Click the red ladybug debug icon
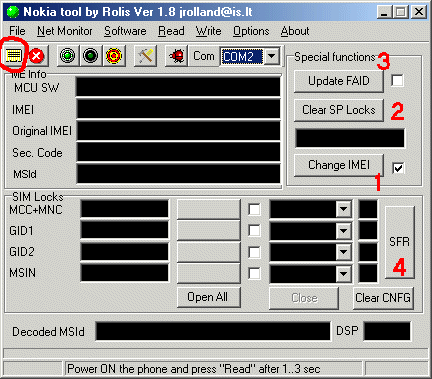This screenshot has width=432, height=379. (x=177, y=56)
